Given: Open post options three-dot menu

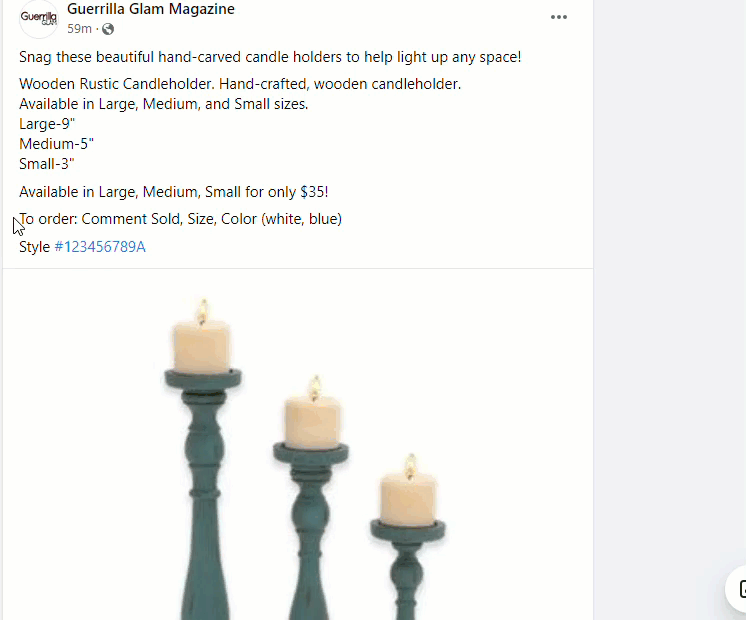Looking at the screenshot, I should (x=559, y=17).
